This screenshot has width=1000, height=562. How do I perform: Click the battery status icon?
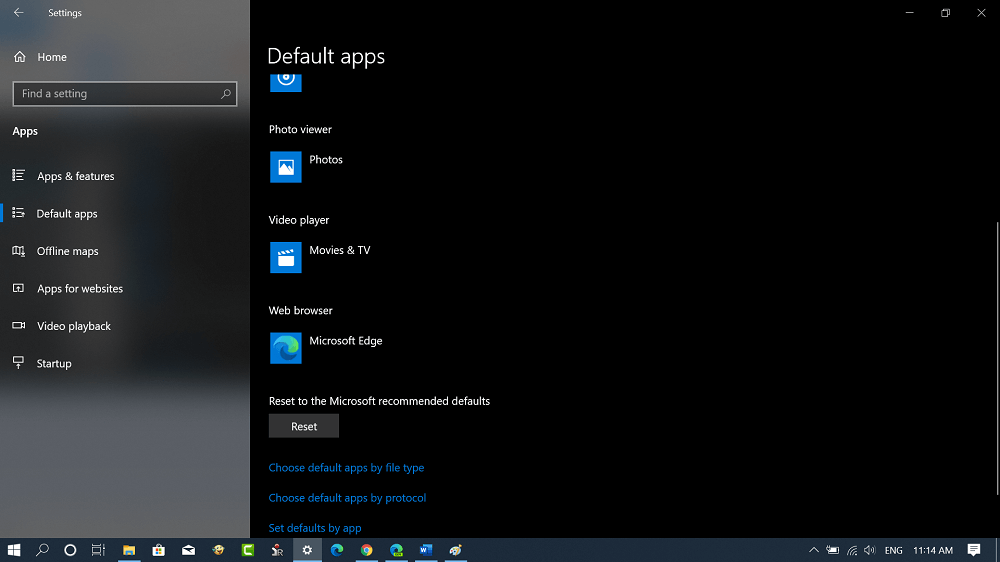click(833, 550)
